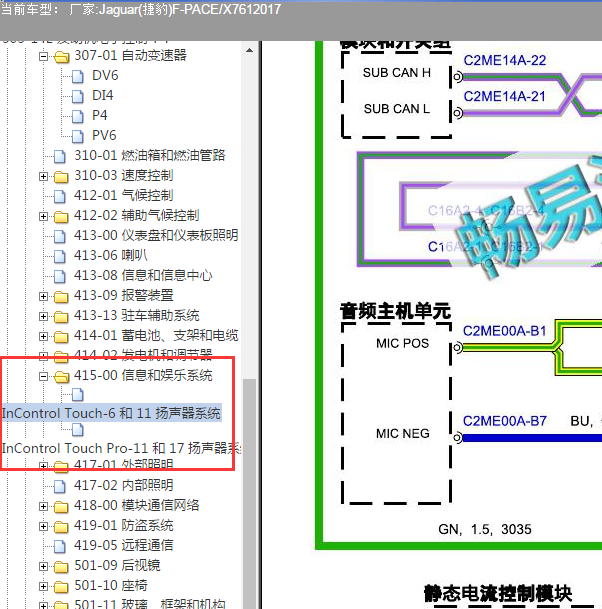602x609 pixels.
Task: Select 419-05 远程通信 item
Action: [124, 545]
